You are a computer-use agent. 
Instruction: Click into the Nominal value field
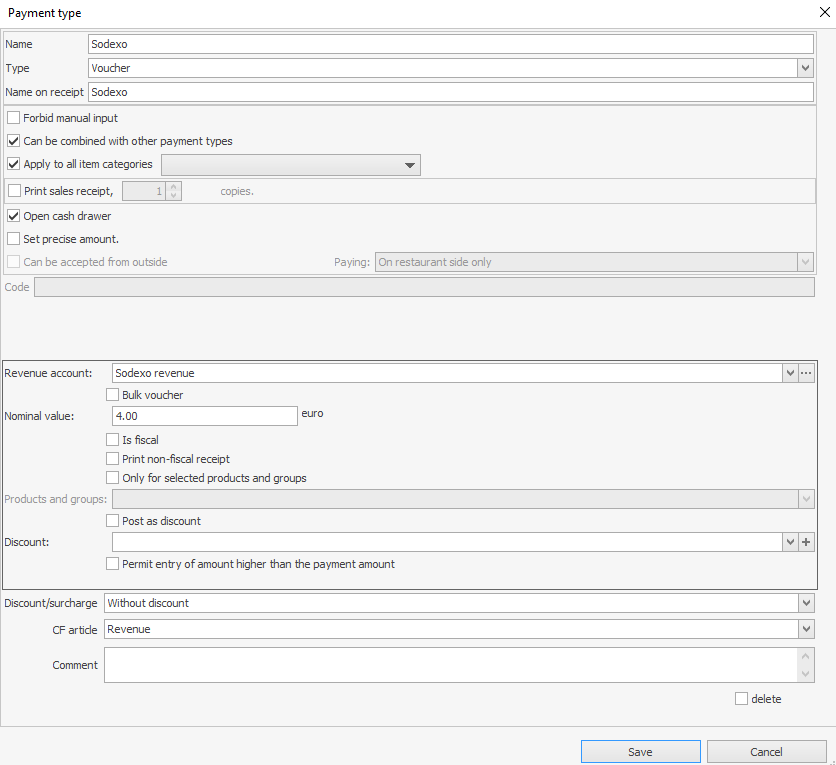tap(204, 416)
